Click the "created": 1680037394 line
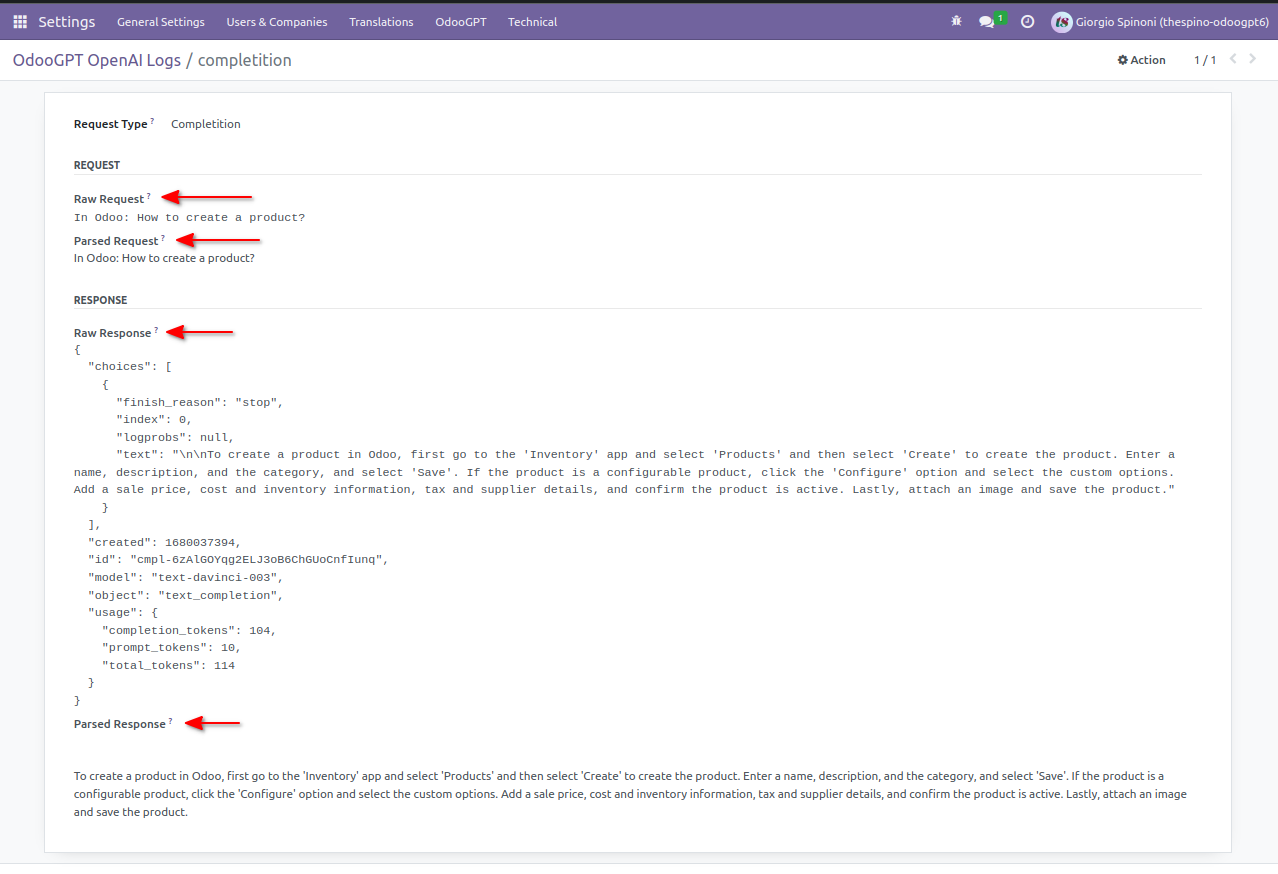The height and width of the screenshot is (874, 1278). tap(165, 542)
